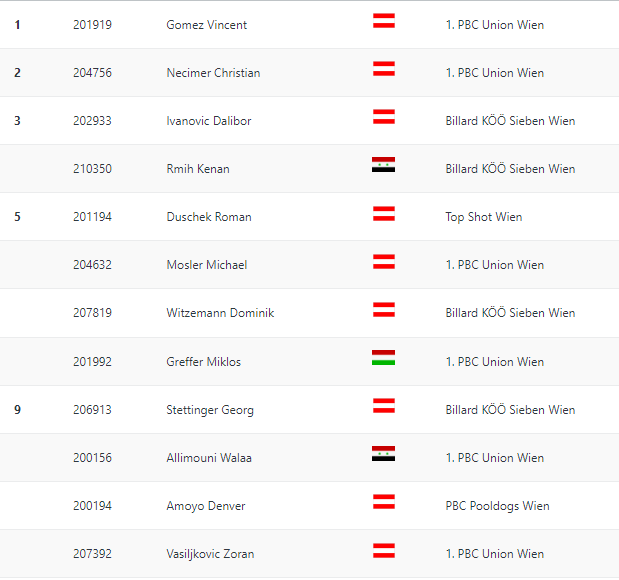Click player name Witzemann Dominik
Screen dimensions: 619x580
tap(220, 313)
